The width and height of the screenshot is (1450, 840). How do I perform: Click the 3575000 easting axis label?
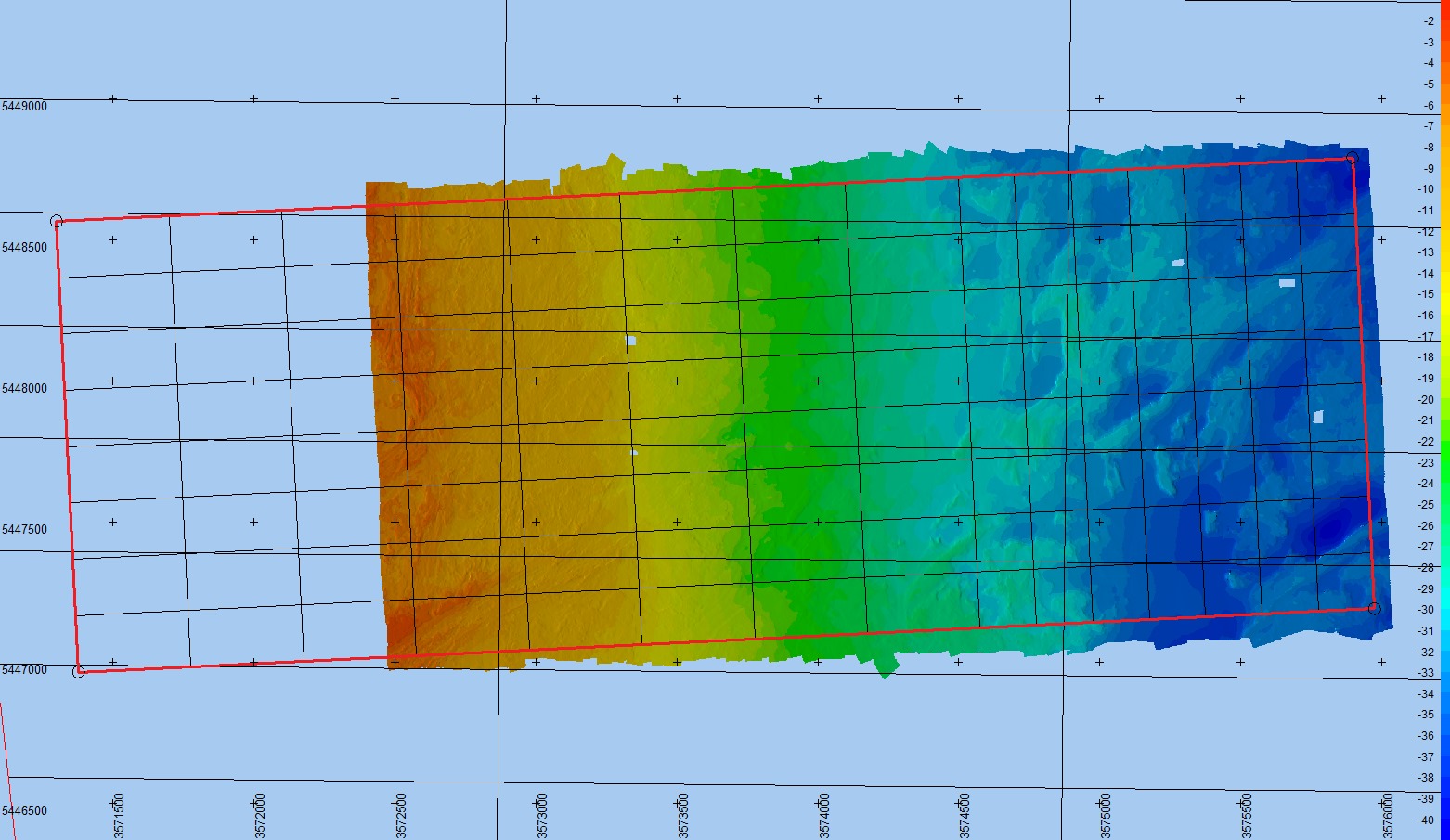[x=1106, y=816]
